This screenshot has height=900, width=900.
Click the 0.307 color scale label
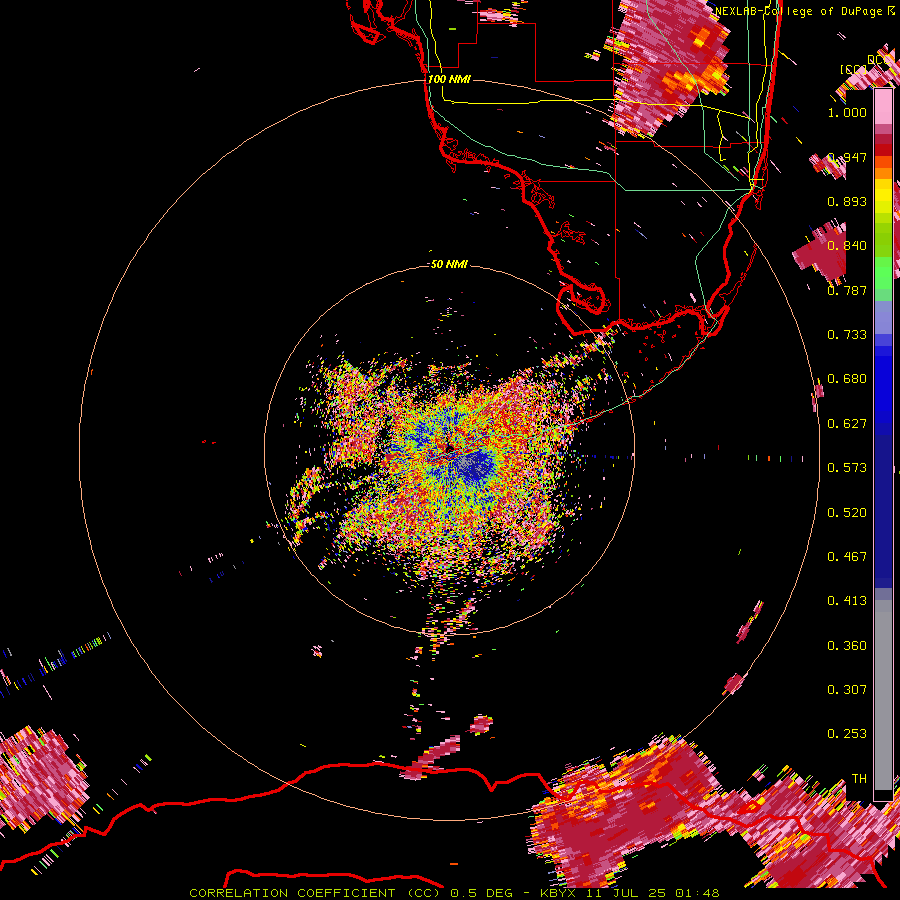(x=847, y=690)
